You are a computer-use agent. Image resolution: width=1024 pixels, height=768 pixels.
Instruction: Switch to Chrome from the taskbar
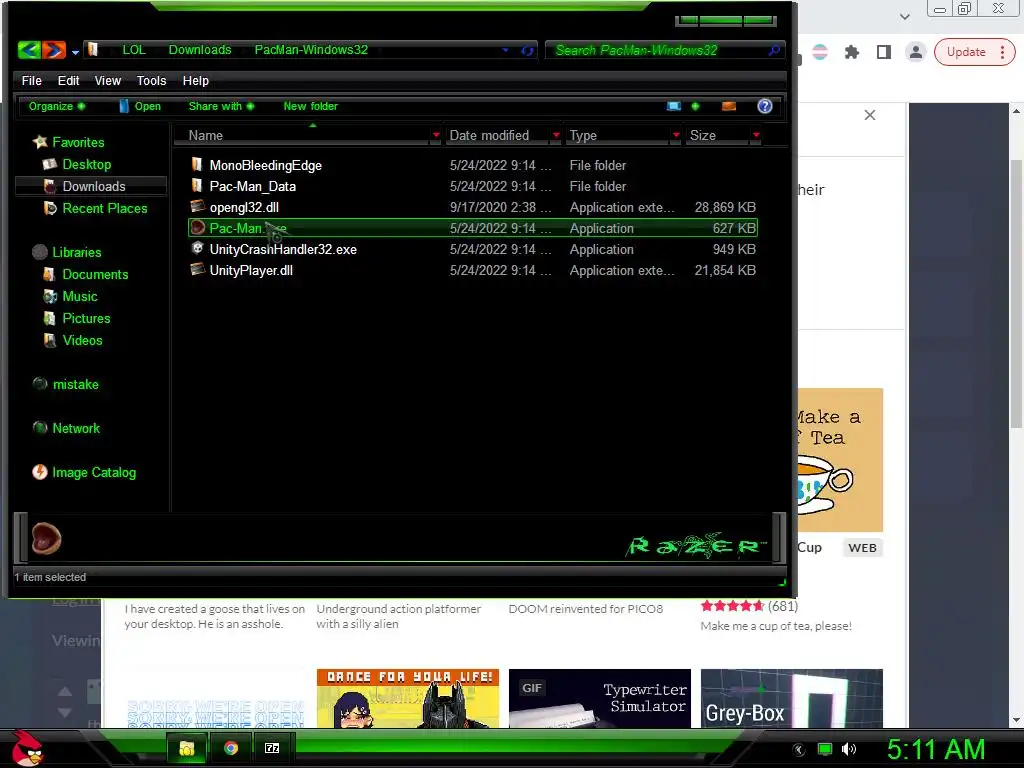231,748
